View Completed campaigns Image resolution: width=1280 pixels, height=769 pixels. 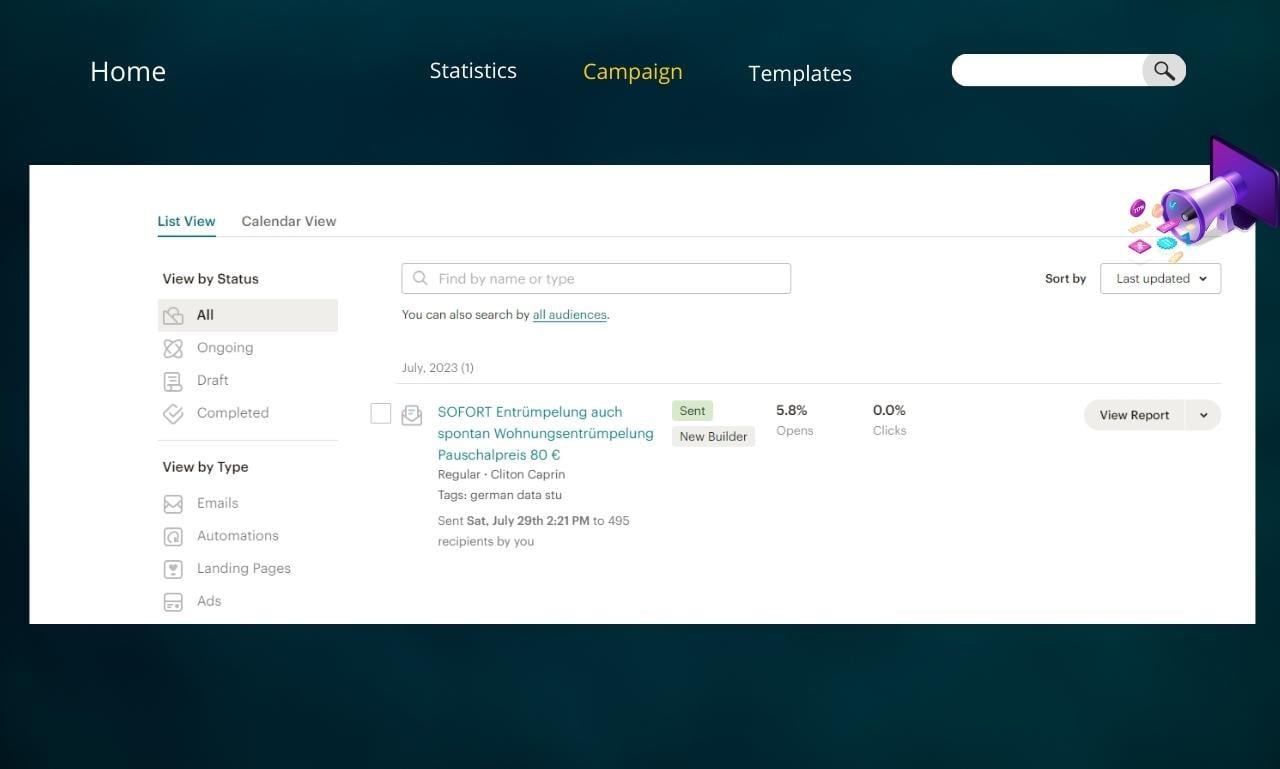tap(232, 413)
